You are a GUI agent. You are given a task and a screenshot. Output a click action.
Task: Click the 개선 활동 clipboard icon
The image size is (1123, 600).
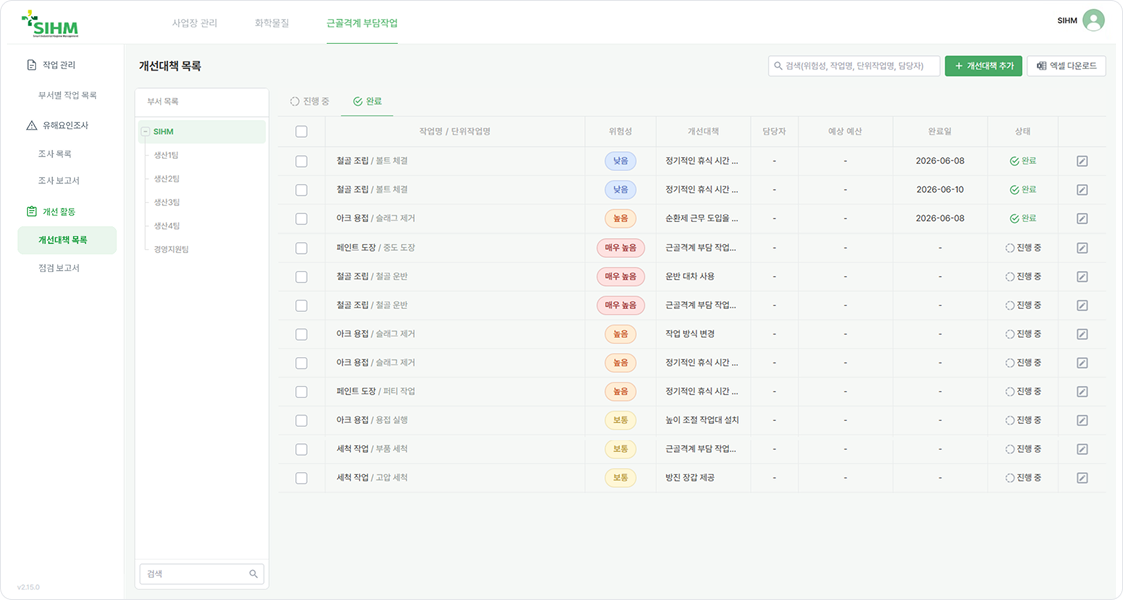coord(32,211)
